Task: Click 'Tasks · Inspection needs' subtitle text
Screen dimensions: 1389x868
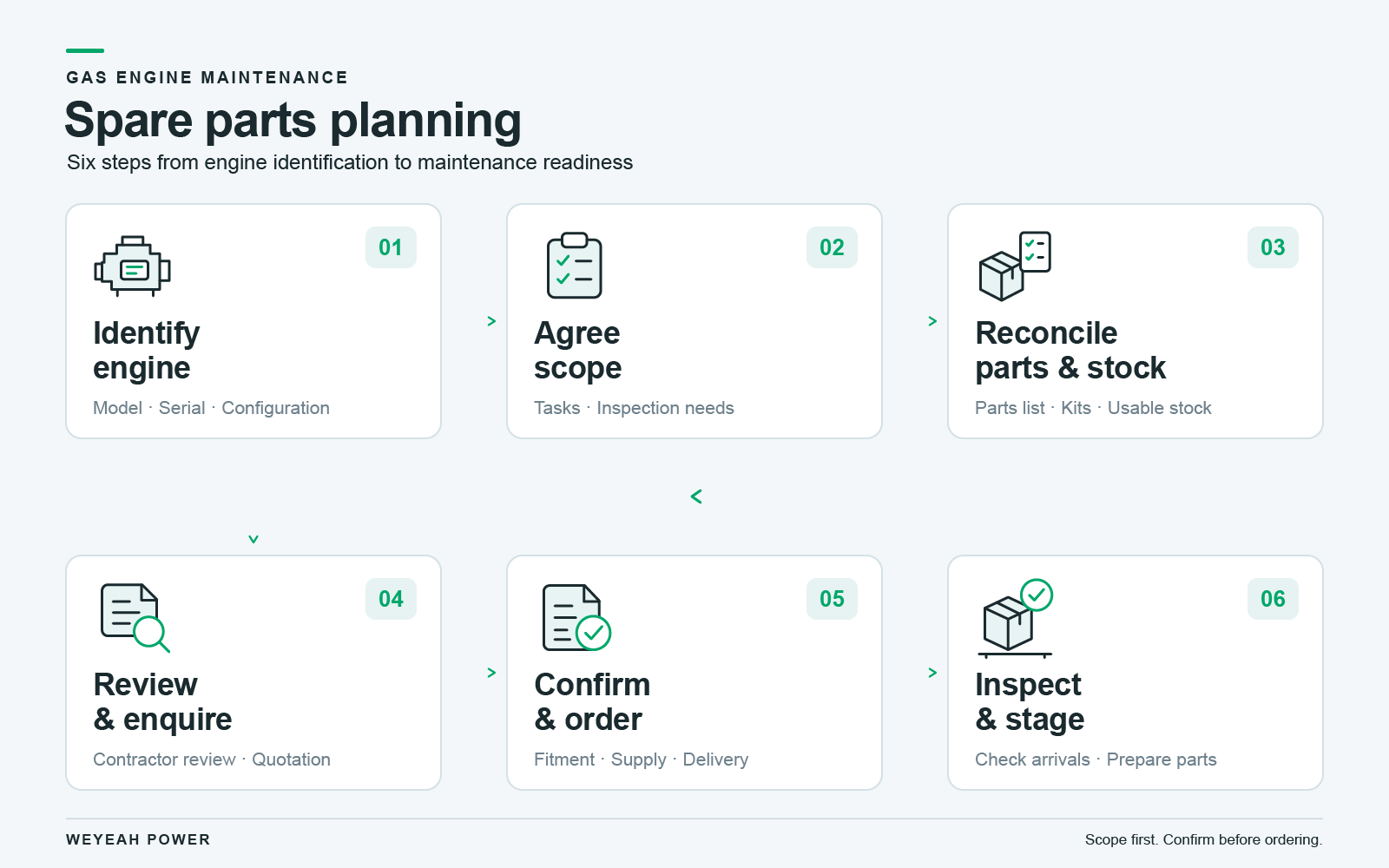Action: 634,408
